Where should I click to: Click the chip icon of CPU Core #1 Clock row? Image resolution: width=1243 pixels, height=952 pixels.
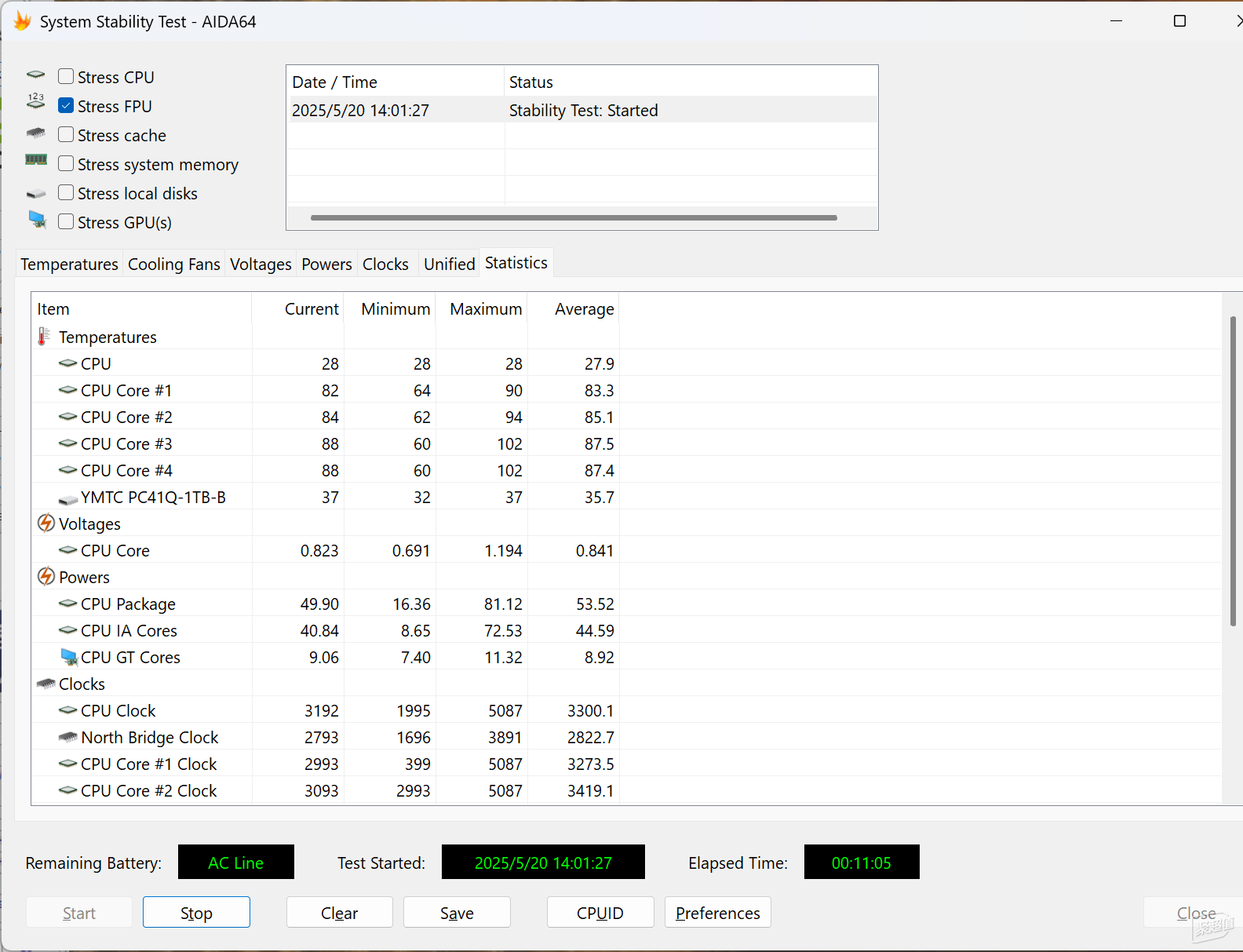point(68,764)
